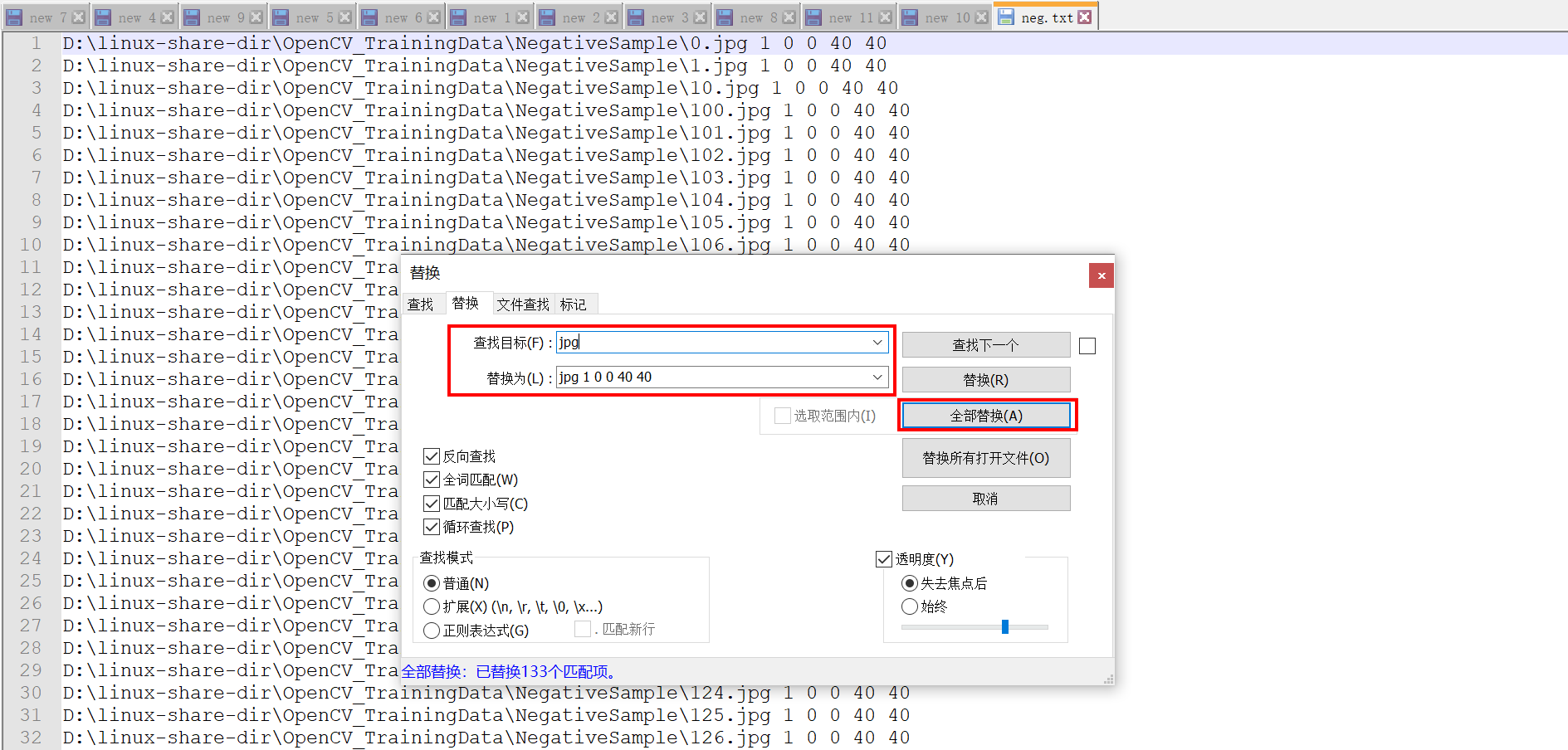
Task: Select the 扩展(X) search mode radio
Action: pos(432,606)
